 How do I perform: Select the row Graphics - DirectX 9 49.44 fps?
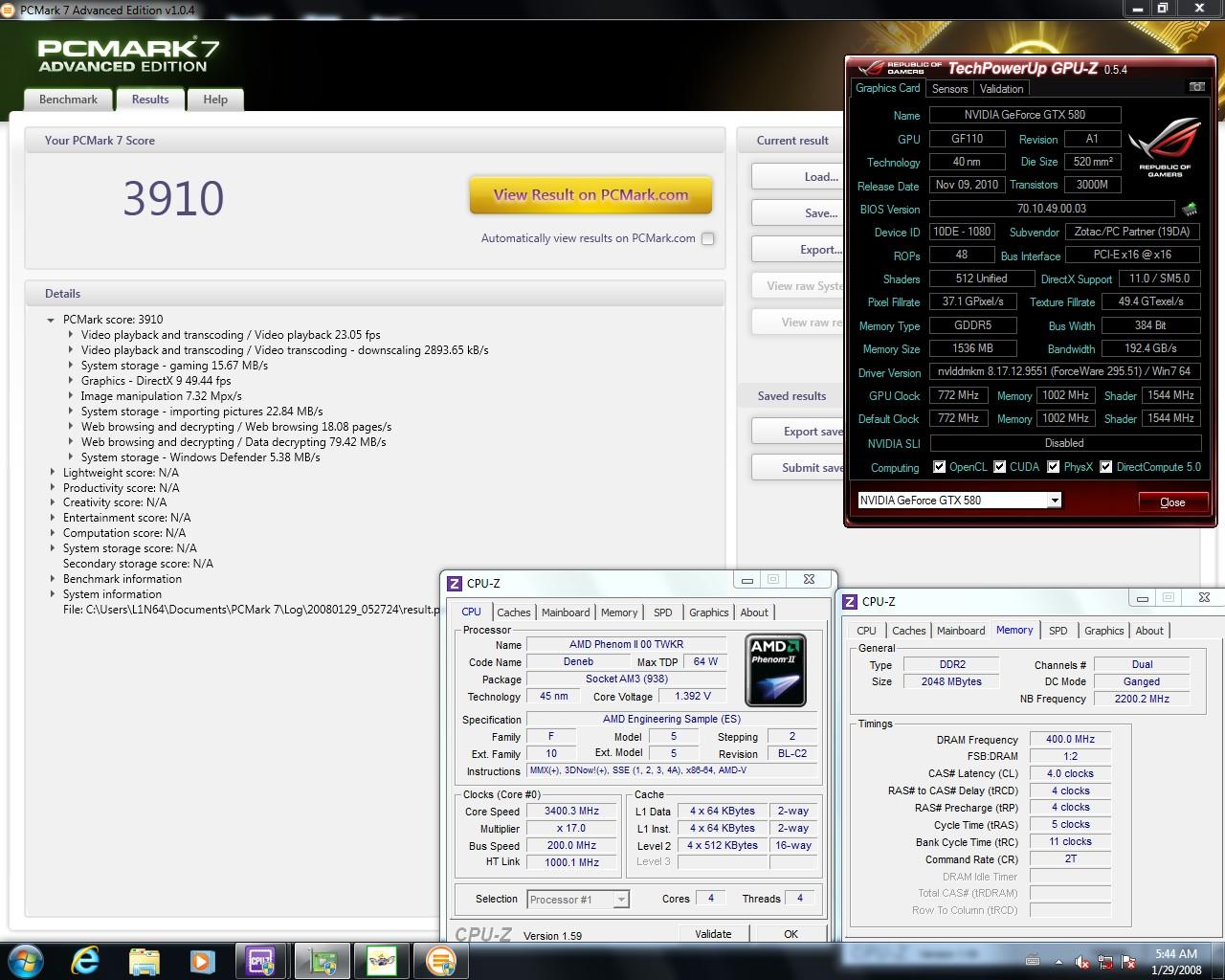click(x=156, y=381)
